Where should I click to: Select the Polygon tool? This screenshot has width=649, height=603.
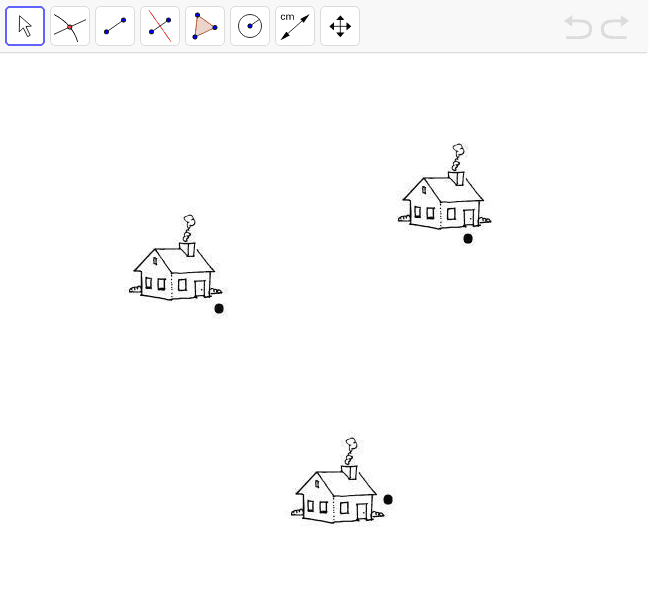tap(205, 26)
